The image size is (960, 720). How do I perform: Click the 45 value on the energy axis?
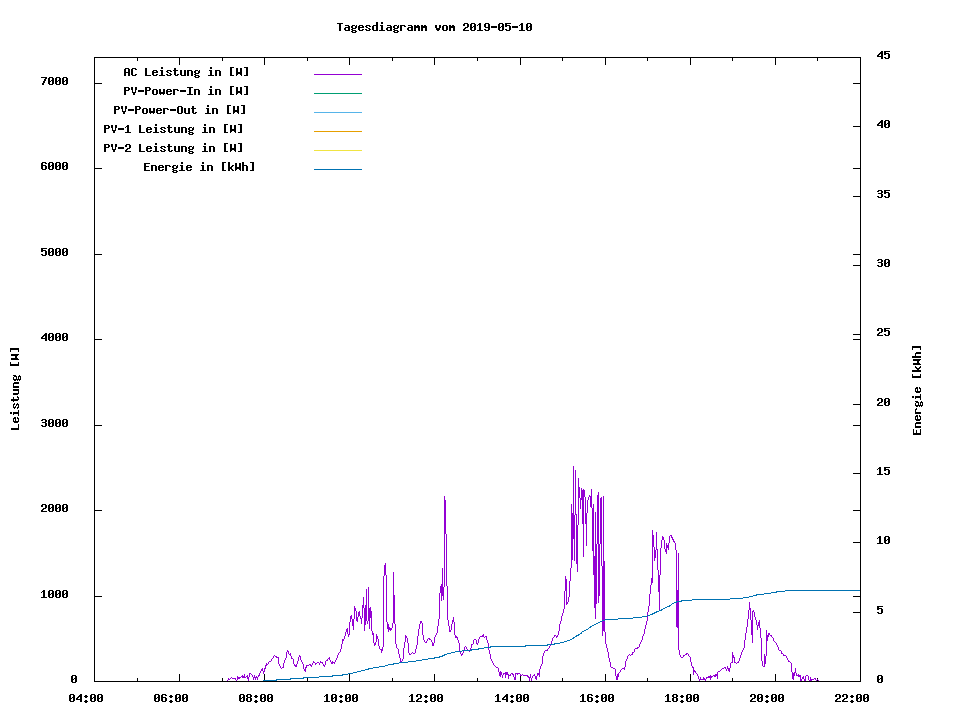[x=883, y=55]
